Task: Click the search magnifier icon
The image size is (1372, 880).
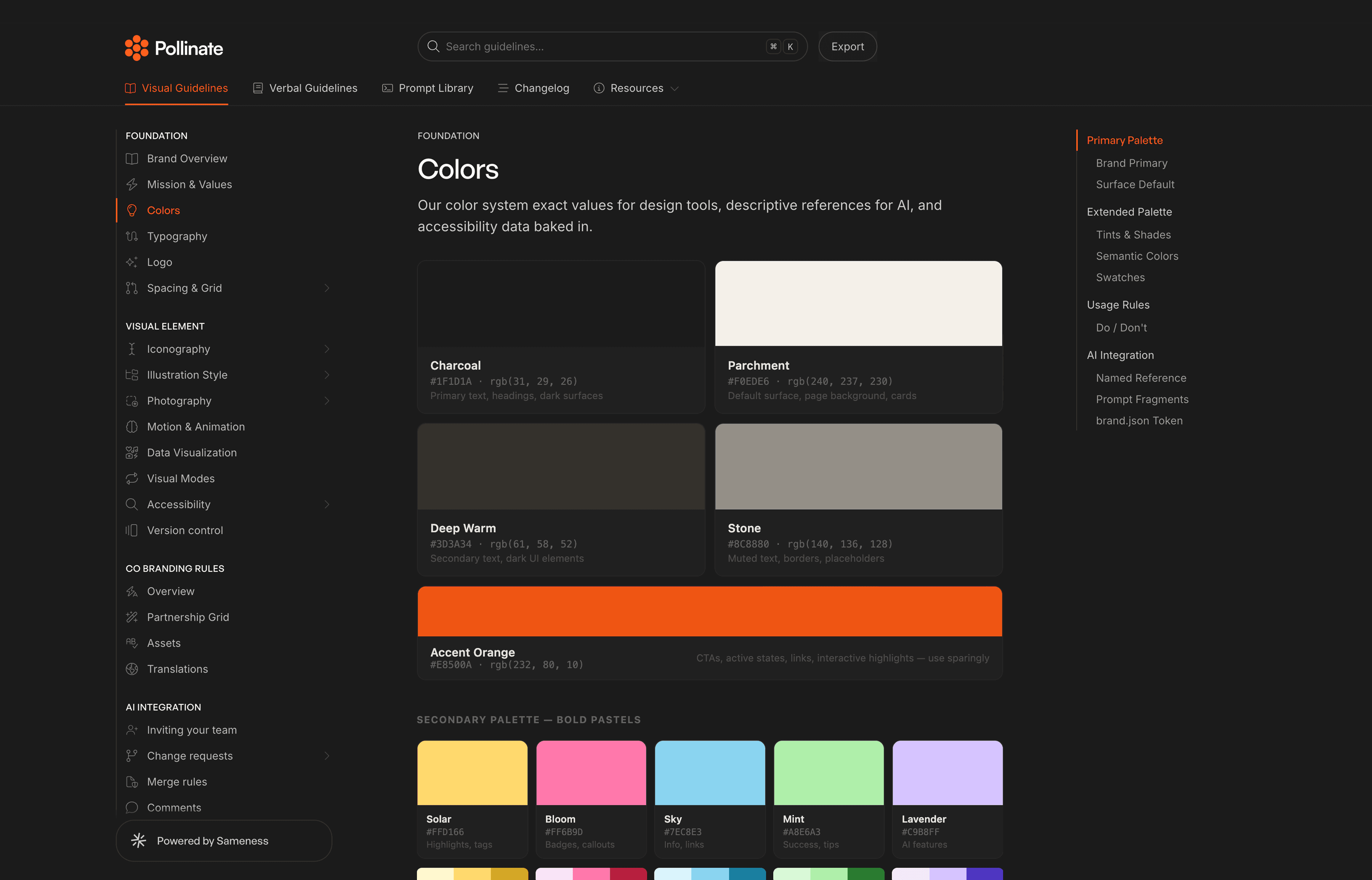Action: pyautogui.click(x=433, y=46)
